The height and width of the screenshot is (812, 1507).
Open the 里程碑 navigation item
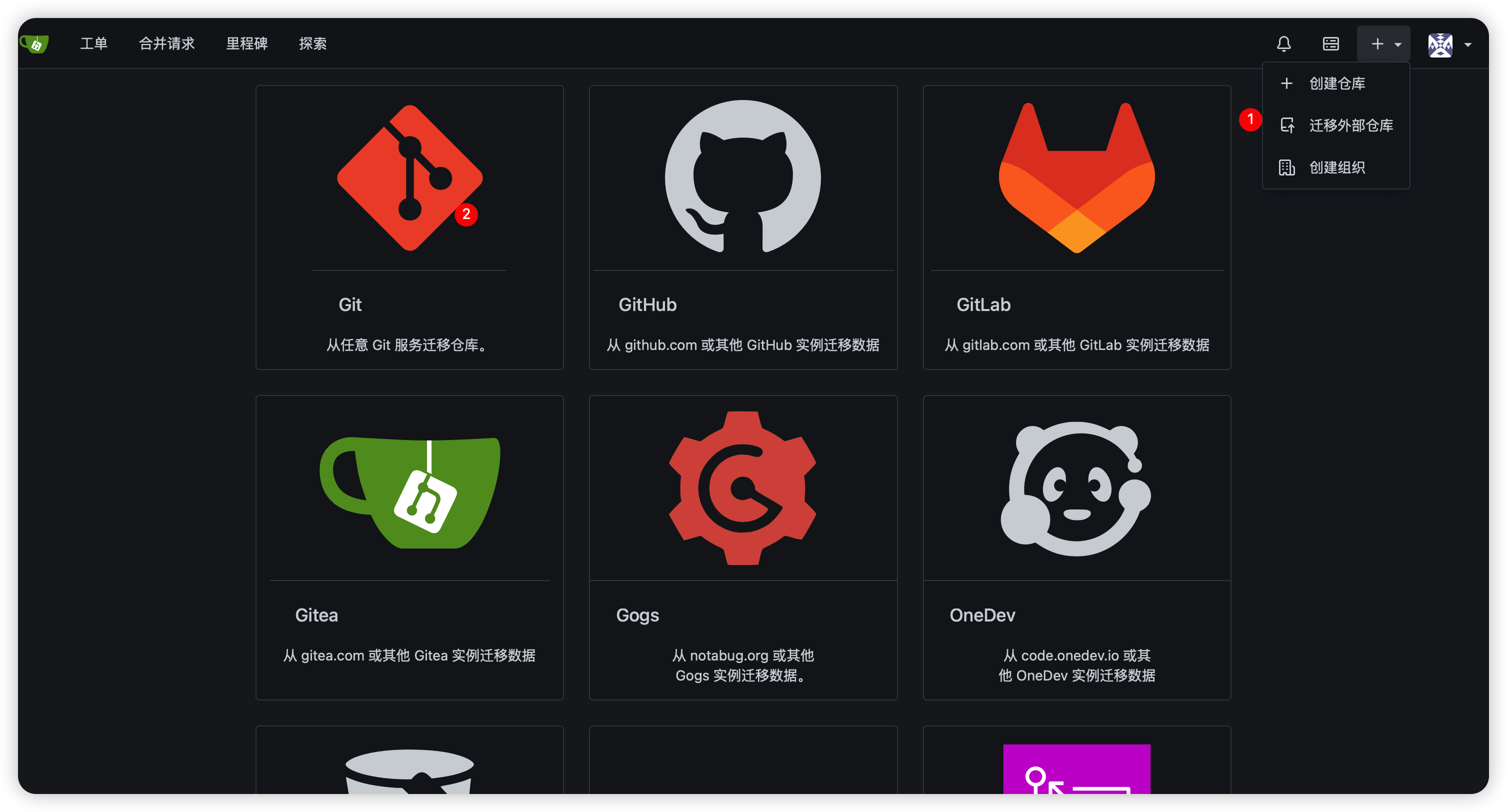(247, 43)
